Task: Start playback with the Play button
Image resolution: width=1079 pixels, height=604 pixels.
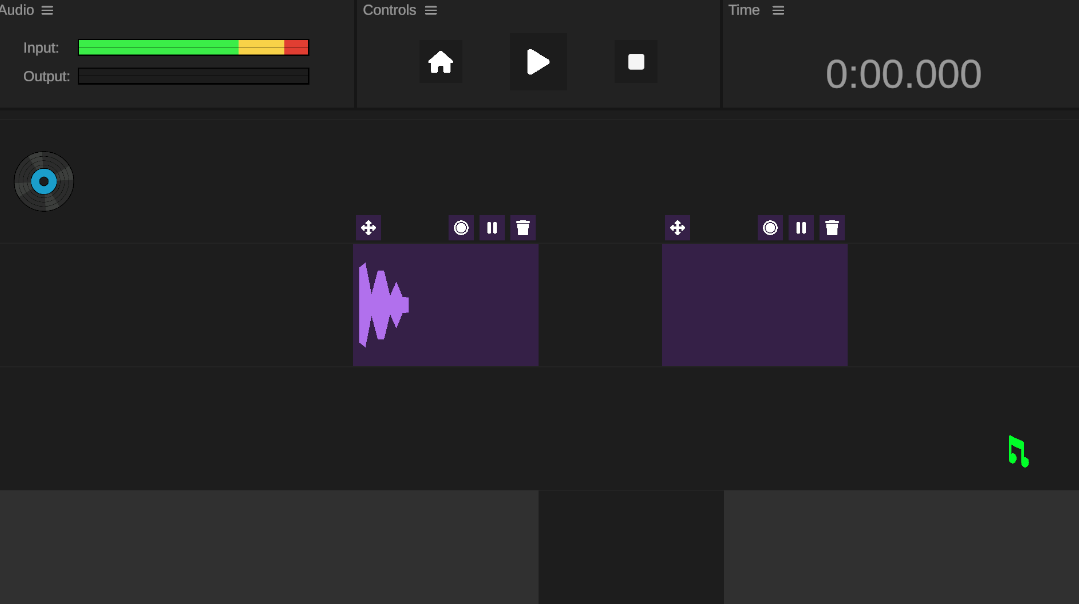Action: (538, 62)
